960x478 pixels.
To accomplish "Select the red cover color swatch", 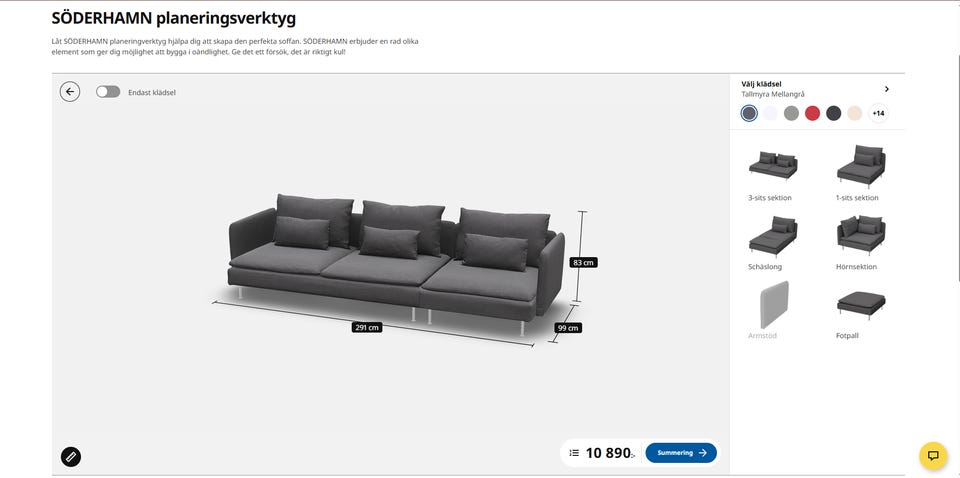I will coord(812,113).
